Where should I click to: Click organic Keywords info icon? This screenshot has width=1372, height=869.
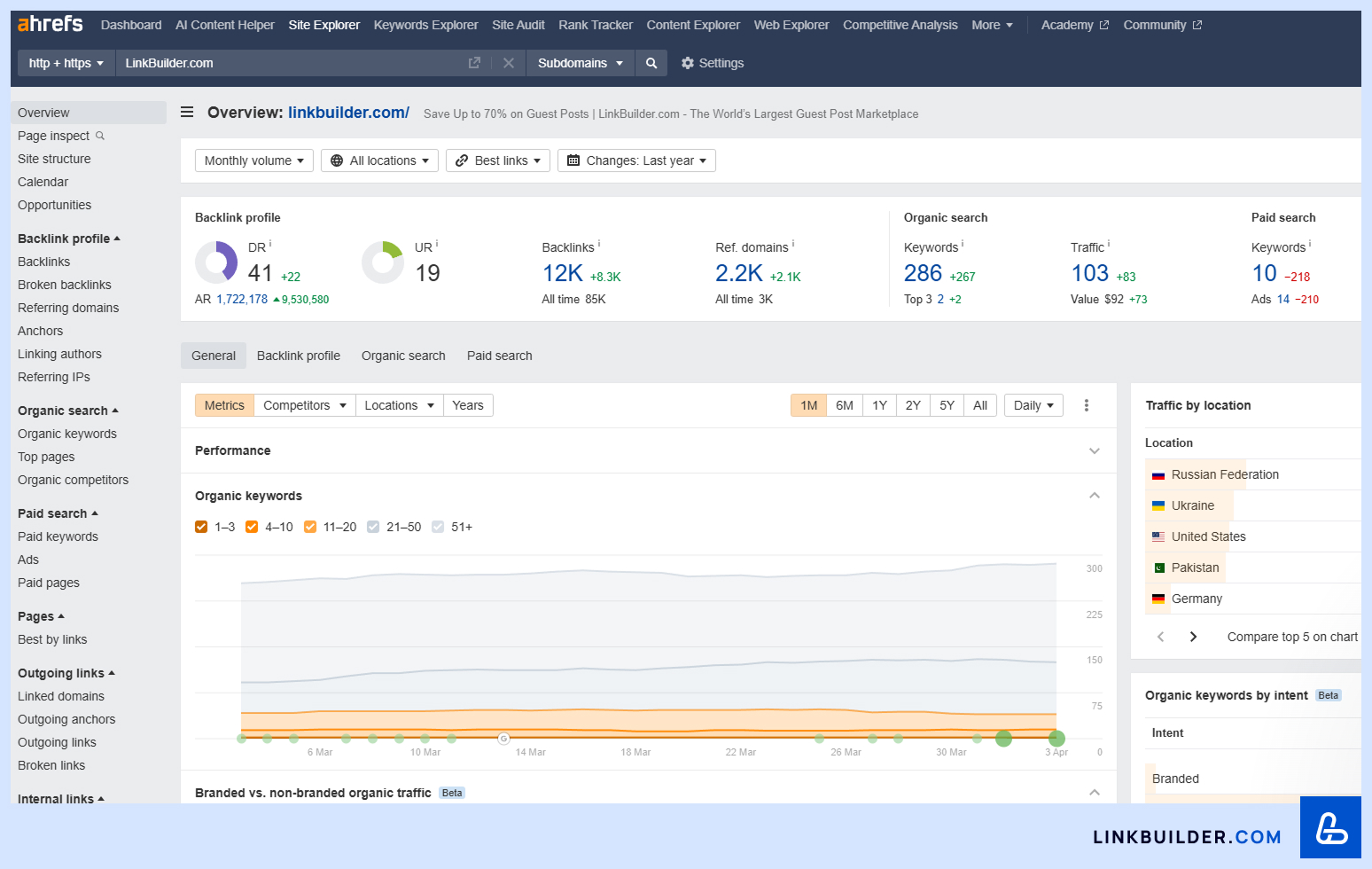[963, 244]
